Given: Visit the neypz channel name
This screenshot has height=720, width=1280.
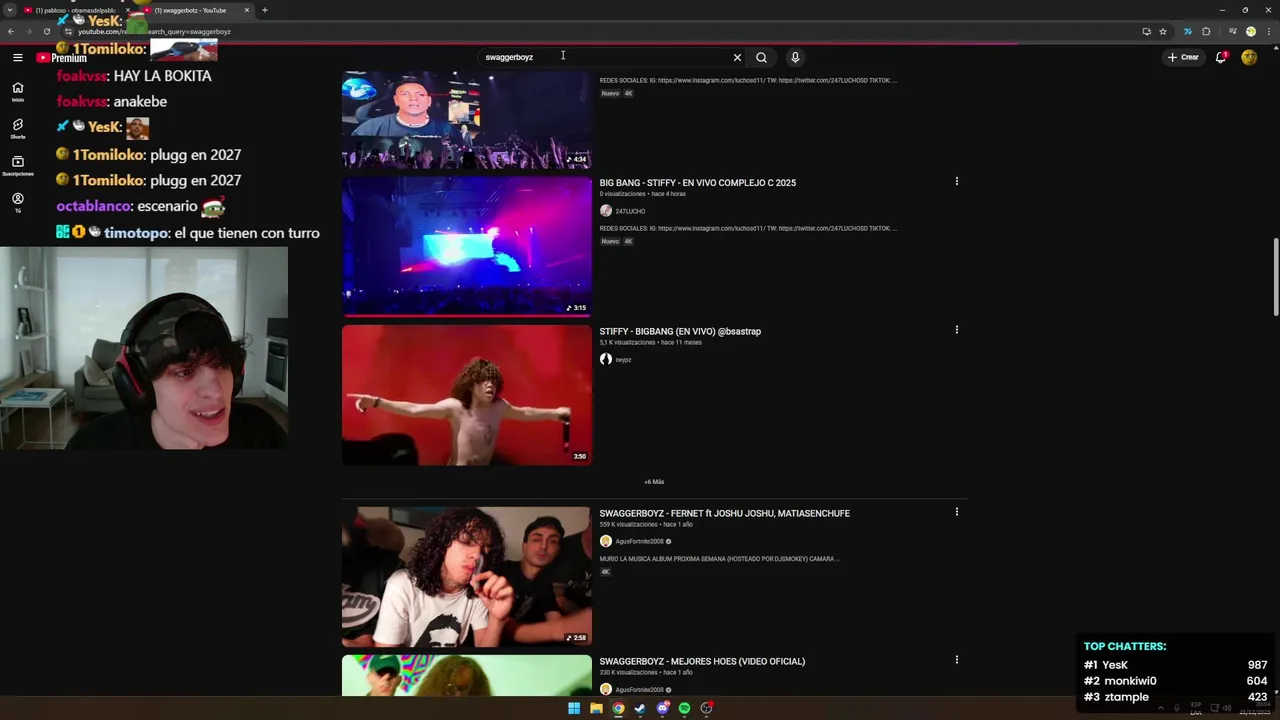Looking at the screenshot, I should [x=623, y=359].
